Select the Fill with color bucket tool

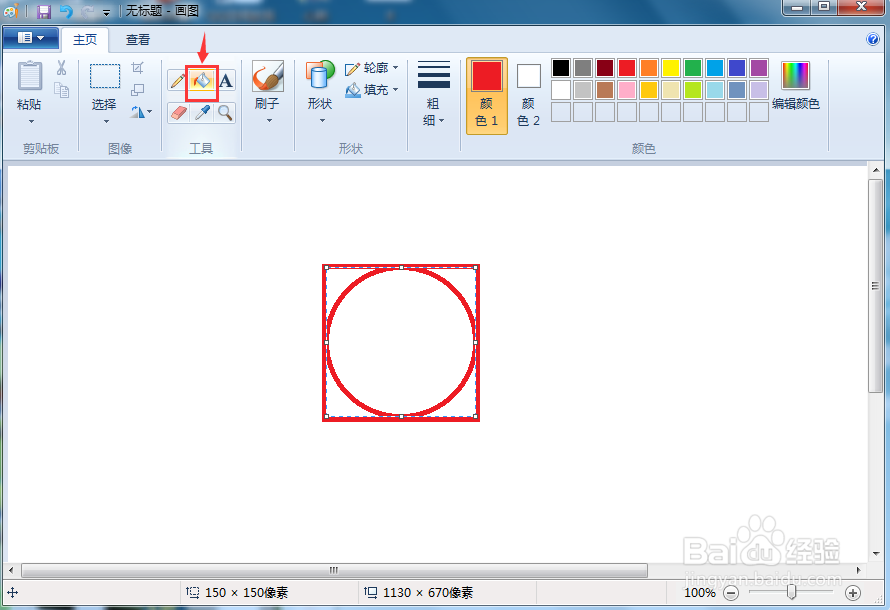tap(202, 80)
